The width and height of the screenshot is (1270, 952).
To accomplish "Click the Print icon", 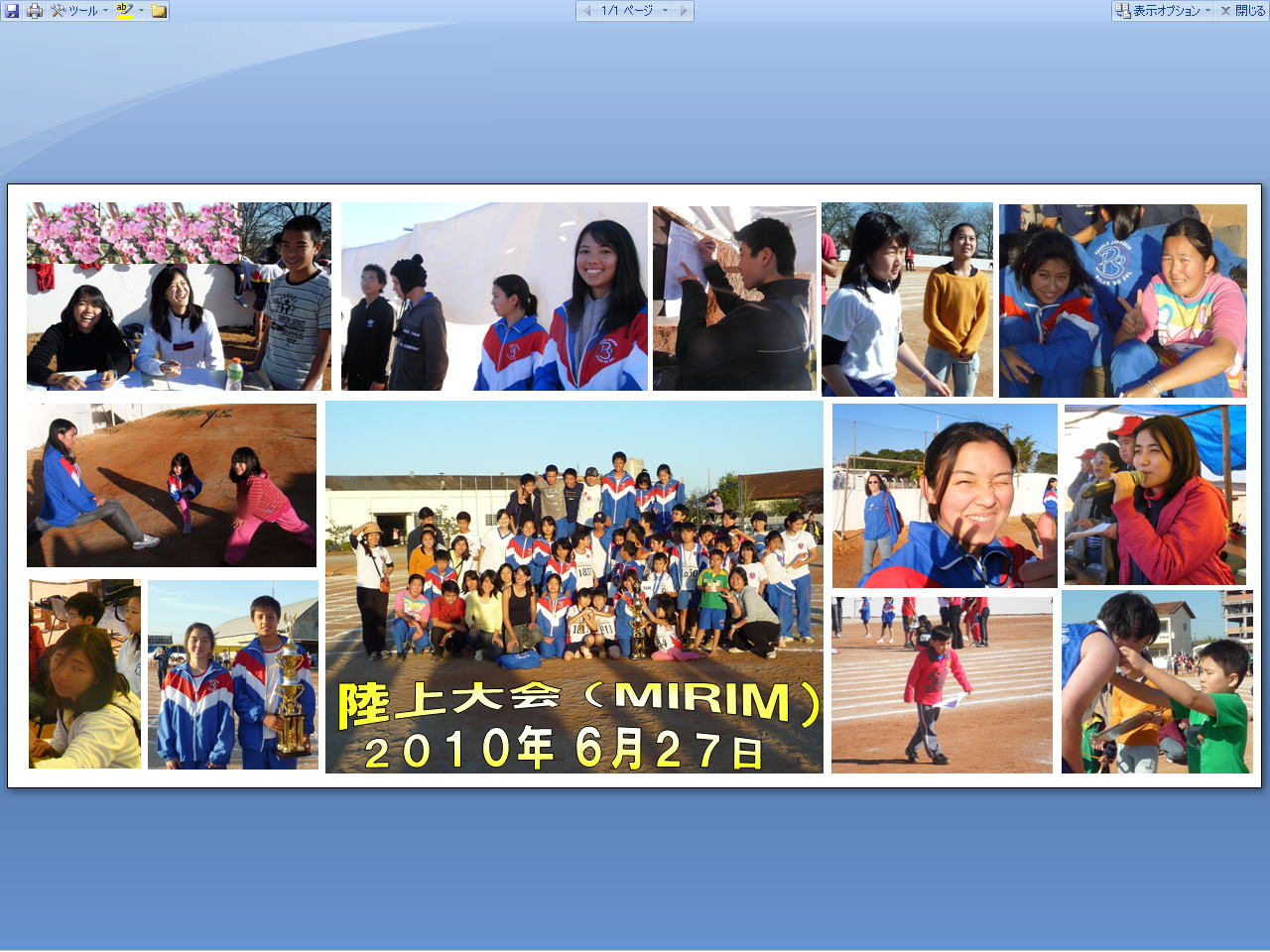I will pyautogui.click(x=35, y=11).
